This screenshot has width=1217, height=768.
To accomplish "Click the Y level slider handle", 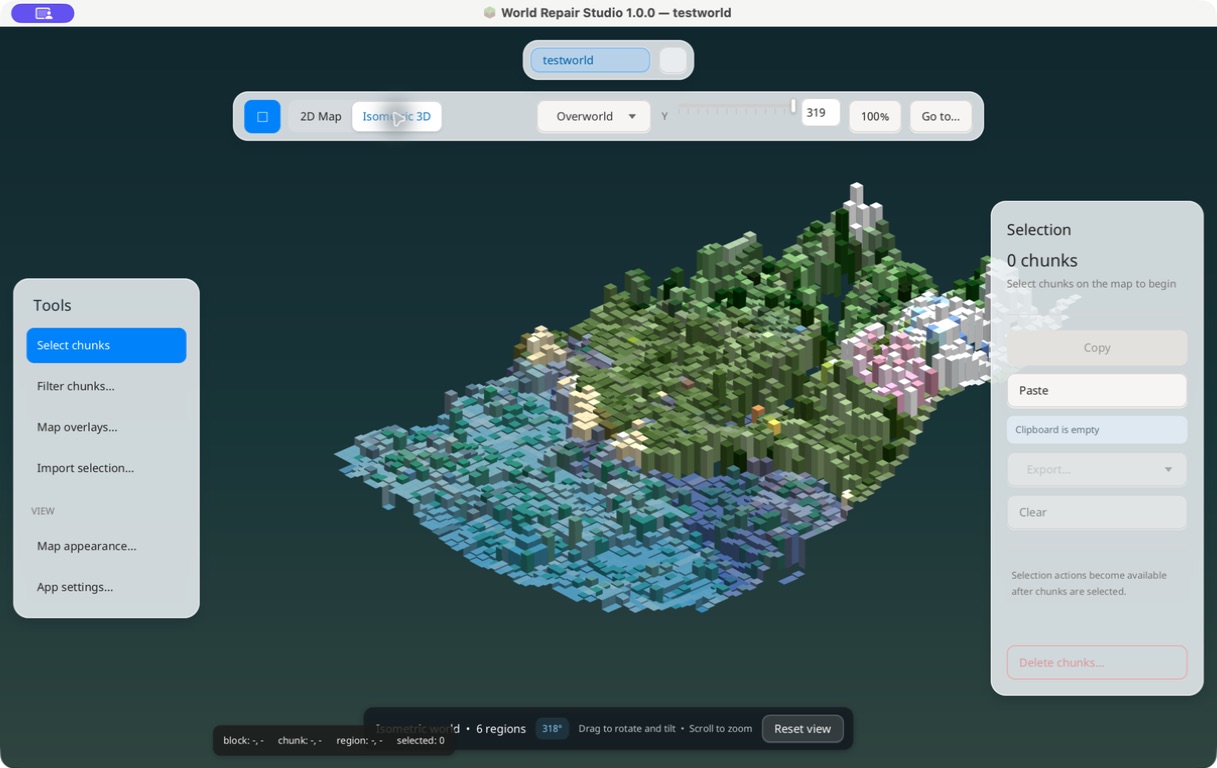I will pyautogui.click(x=793, y=106).
